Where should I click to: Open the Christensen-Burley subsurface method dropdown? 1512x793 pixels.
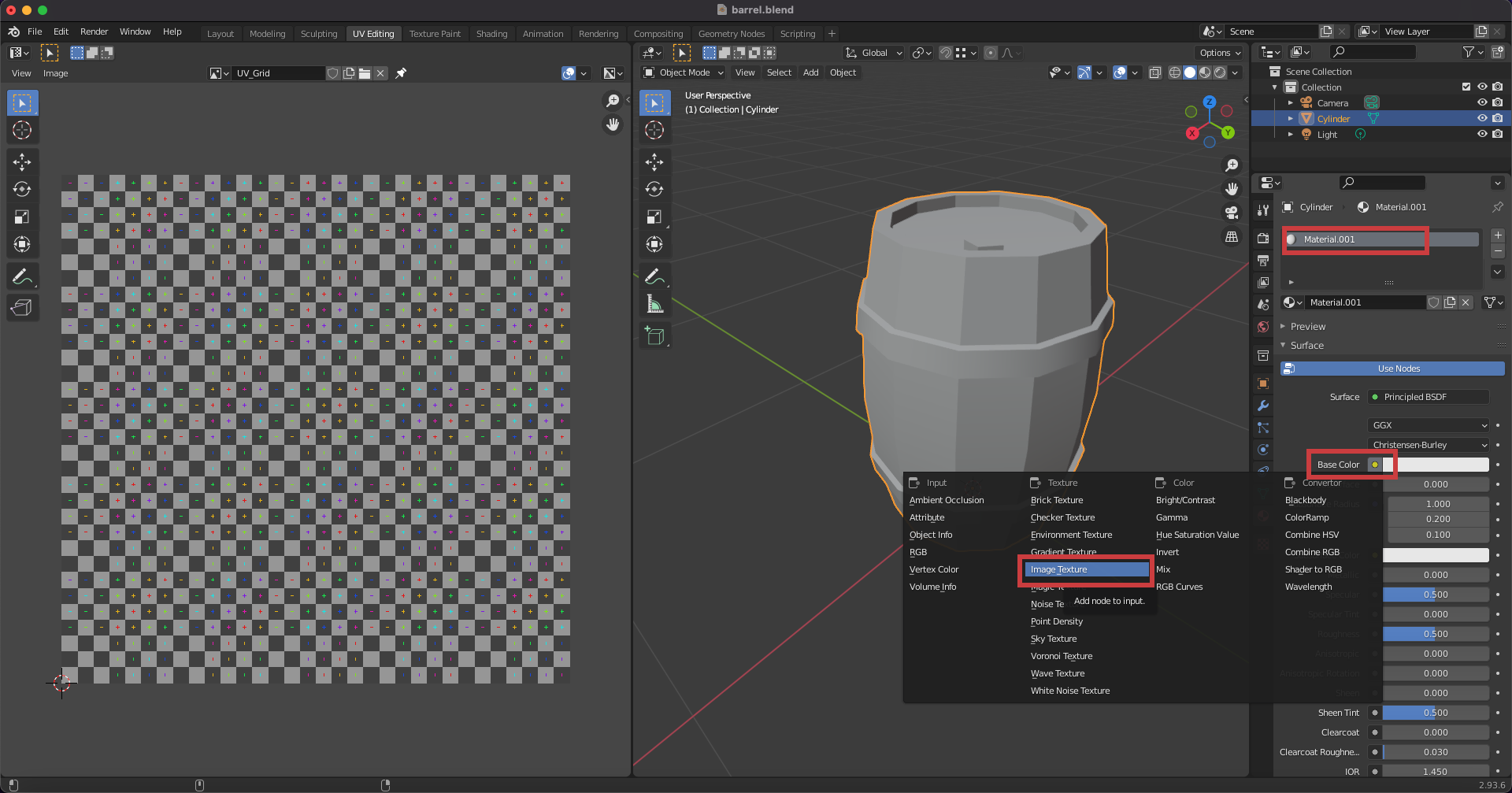tap(1429, 445)
